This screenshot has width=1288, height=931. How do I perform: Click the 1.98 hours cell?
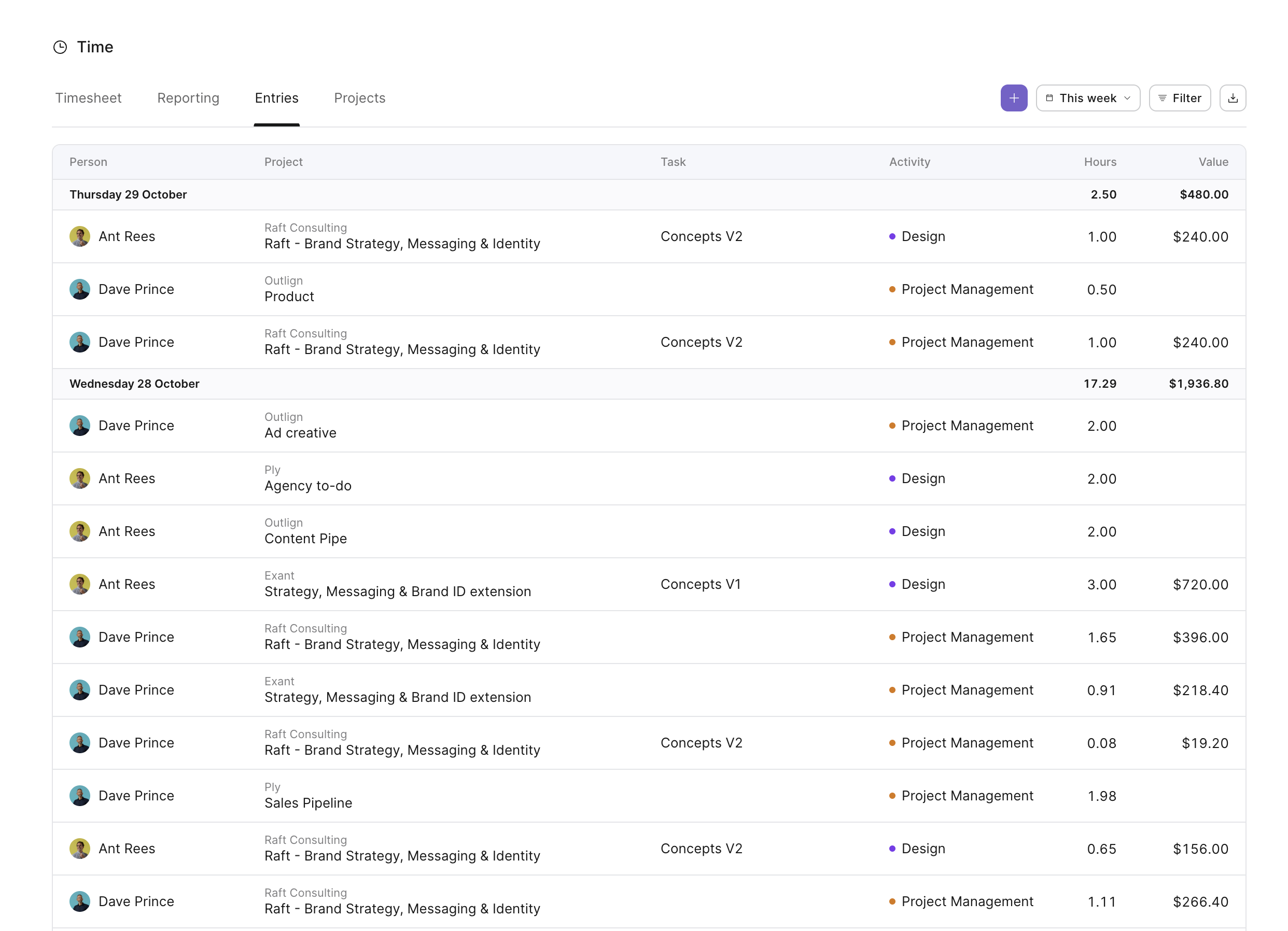pyautogui.click(x=1102, y=796)
